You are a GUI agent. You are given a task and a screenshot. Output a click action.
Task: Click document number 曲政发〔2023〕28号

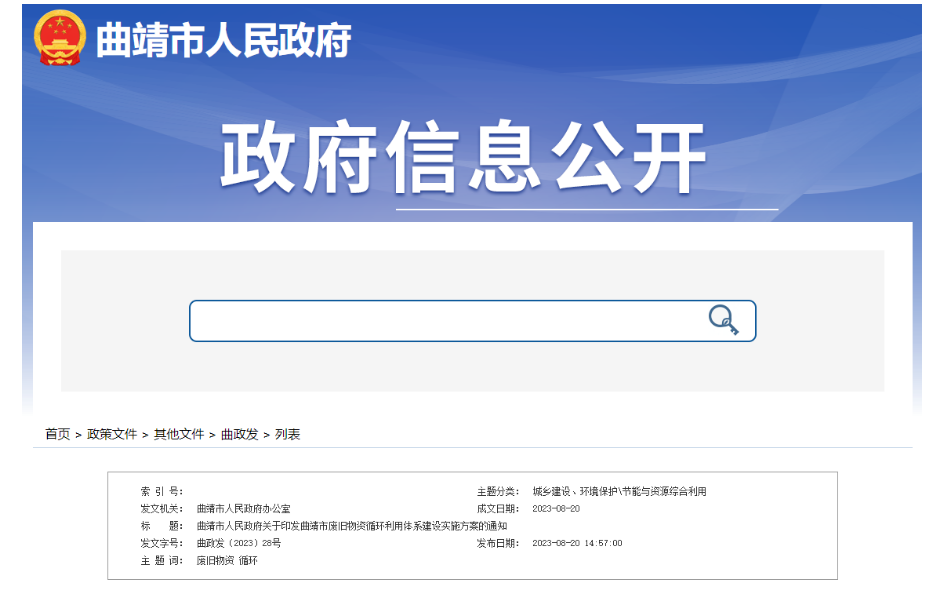pos(239,543)
